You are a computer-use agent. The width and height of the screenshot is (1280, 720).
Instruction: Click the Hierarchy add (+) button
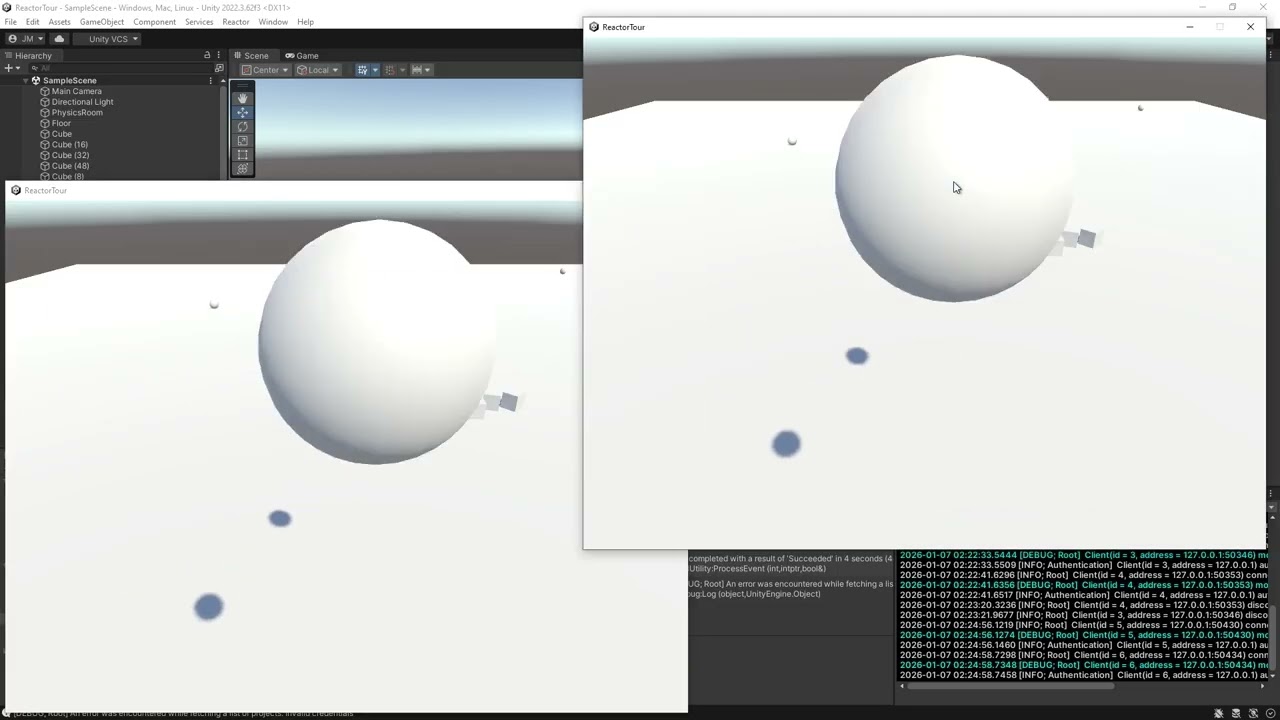[9, 68]
